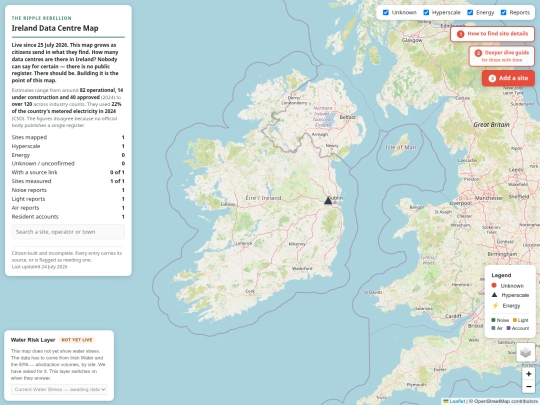
Task: Open the Leaflet attribution link
Action: point(457,401)
